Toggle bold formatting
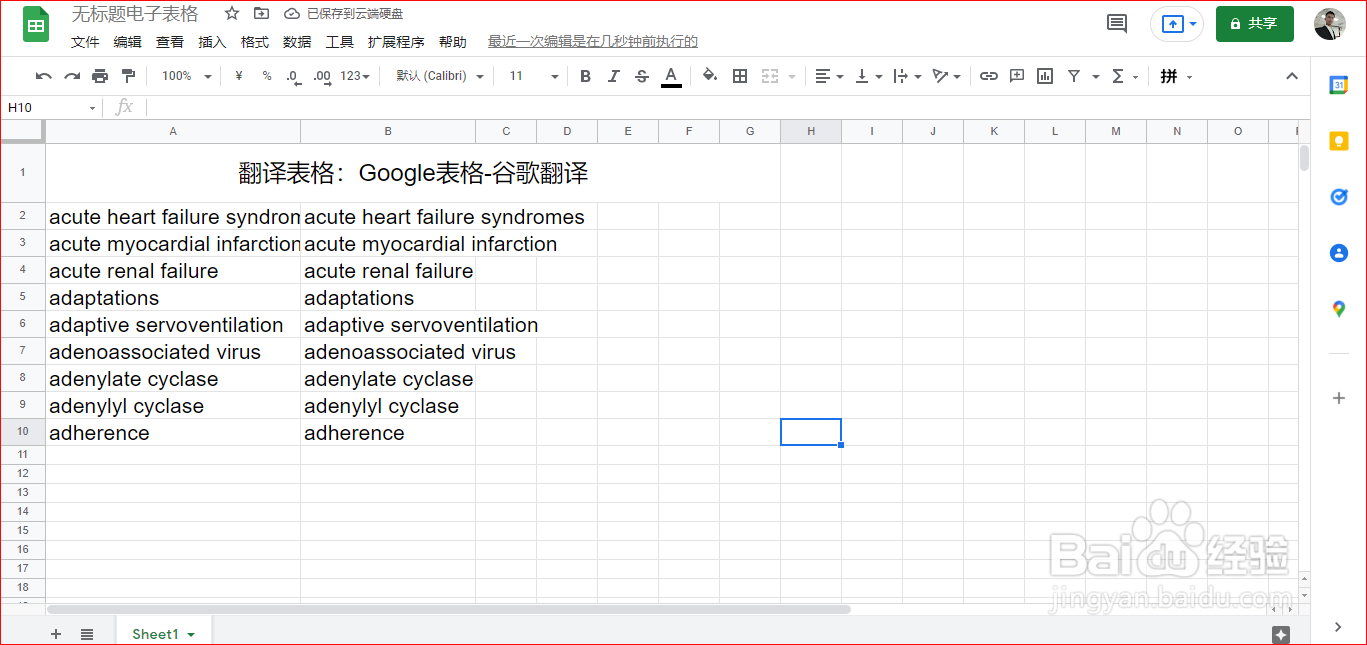 click(x=586, y=76)
